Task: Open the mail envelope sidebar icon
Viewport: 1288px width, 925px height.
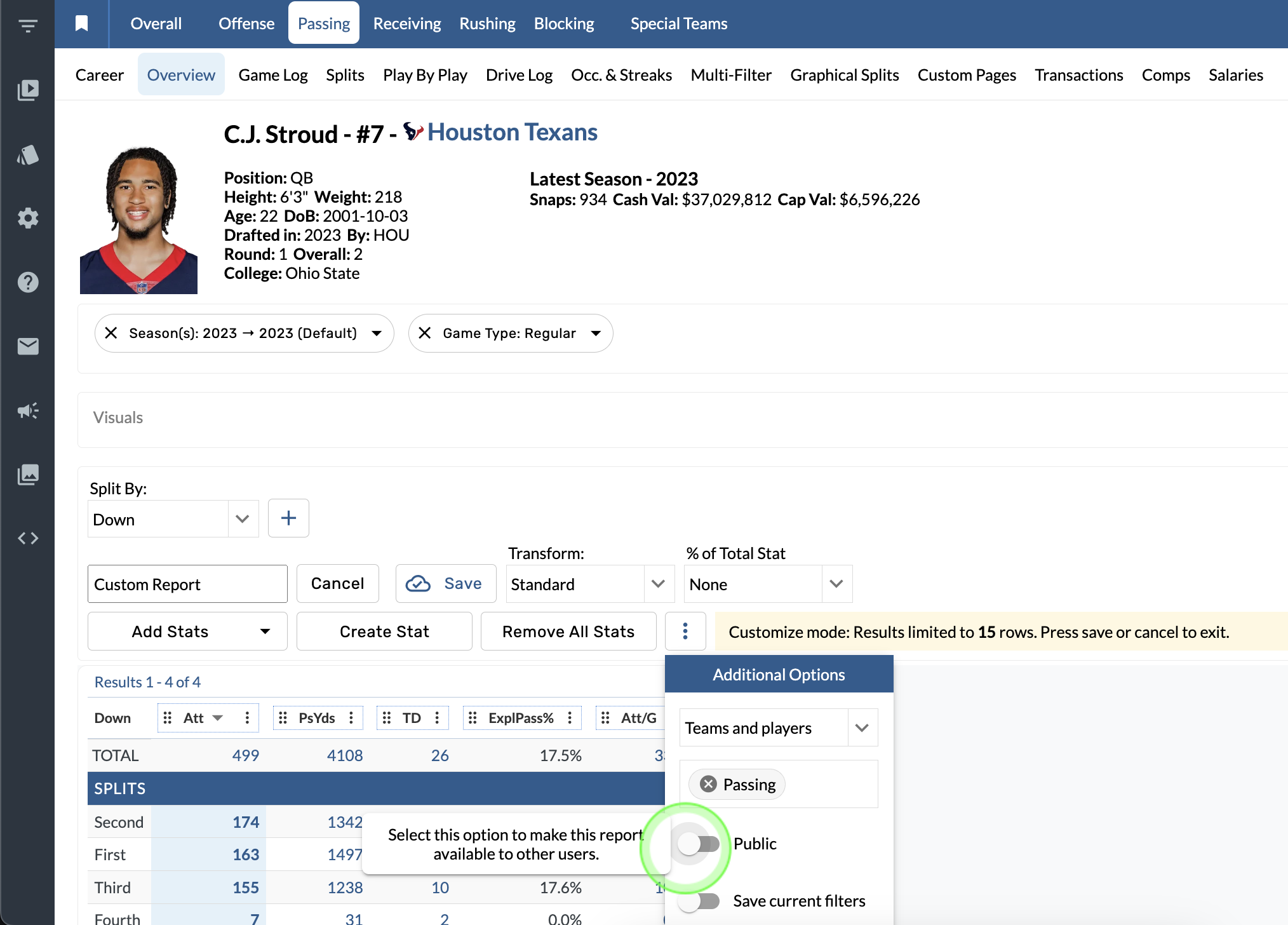Action: pyautogui.click(x=27, y=346)
